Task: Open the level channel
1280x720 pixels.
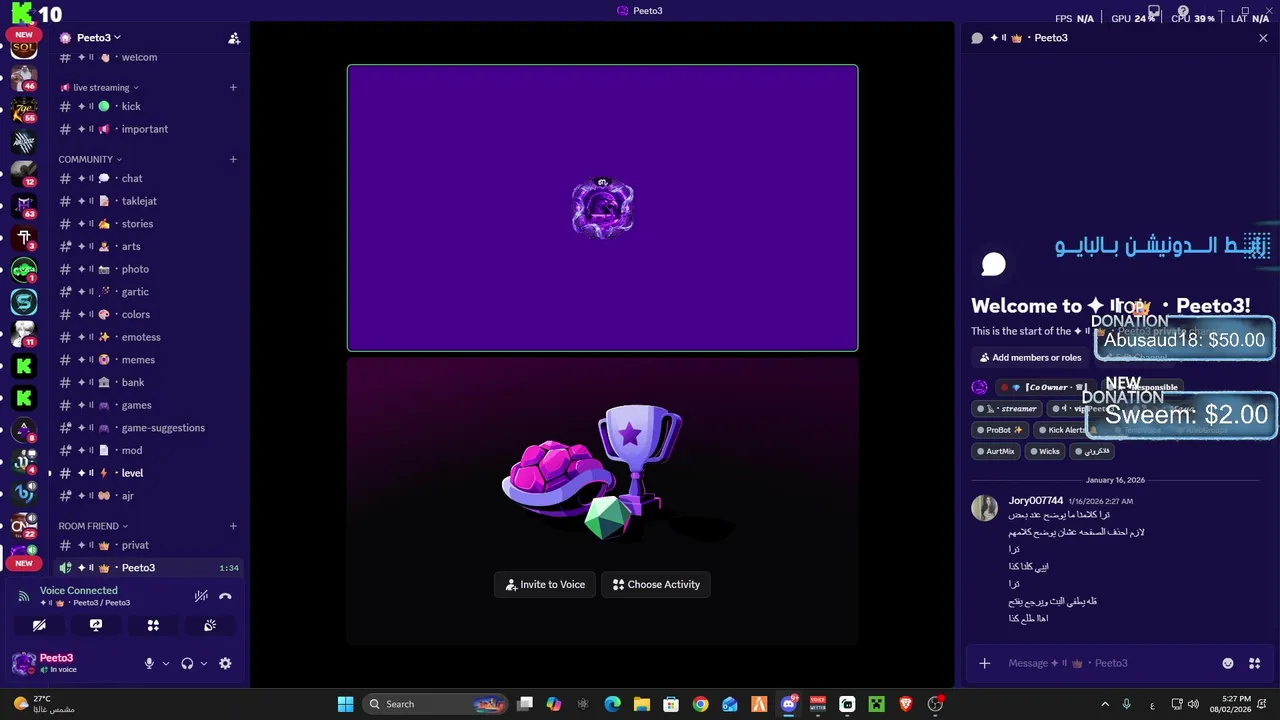Action: point(148,473)
